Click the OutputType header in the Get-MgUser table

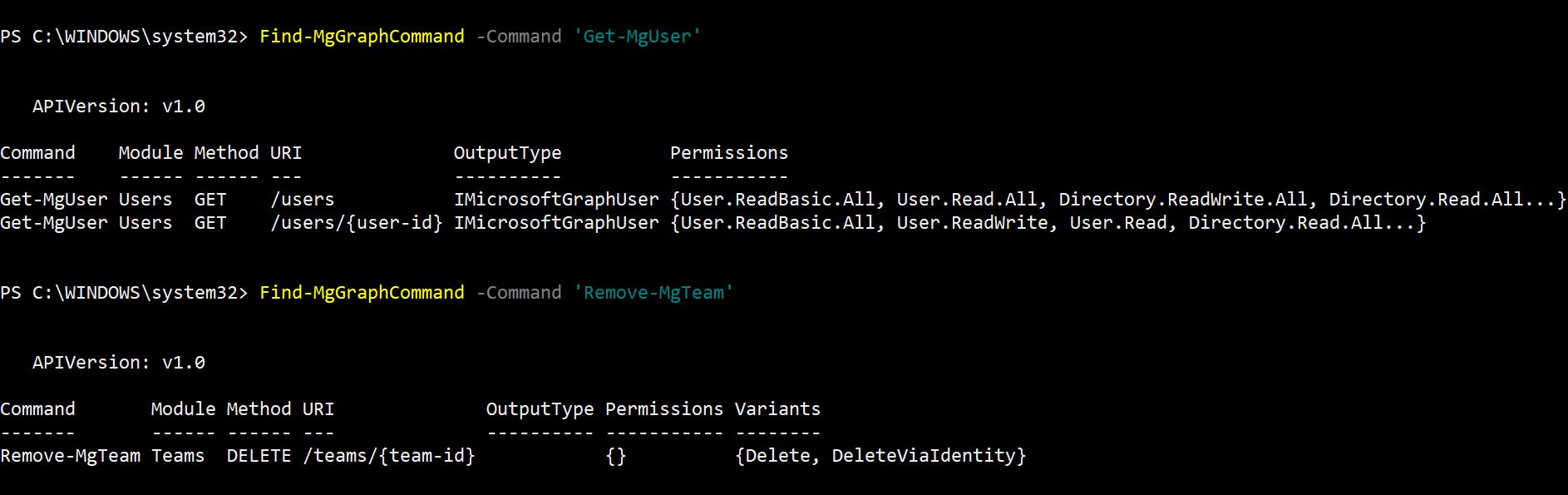click(507, 153)
